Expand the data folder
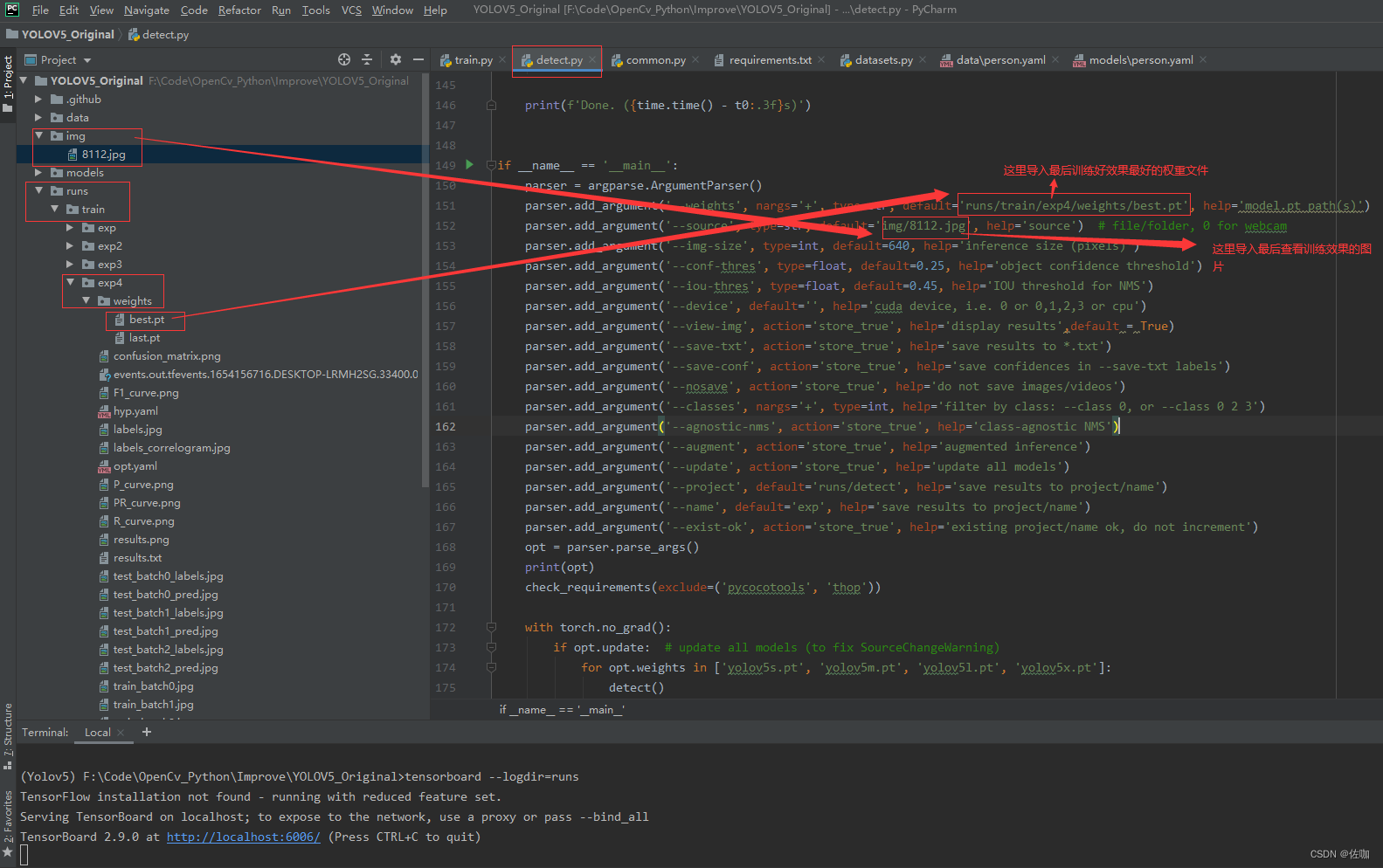Screen dimensions: 1383x868 (38, 118)
